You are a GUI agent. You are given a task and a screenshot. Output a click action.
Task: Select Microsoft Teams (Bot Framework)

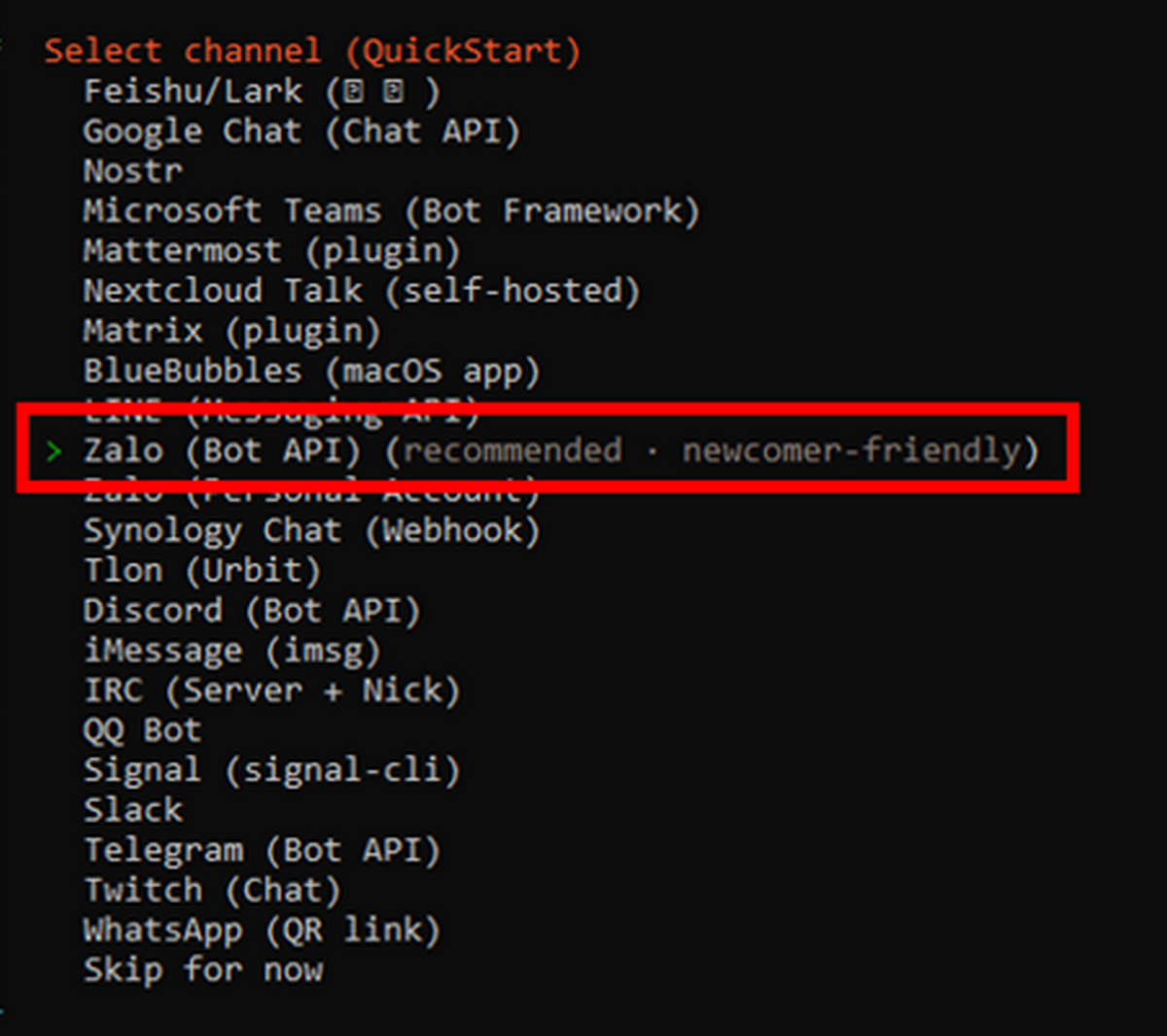click(x=390, y=211)
